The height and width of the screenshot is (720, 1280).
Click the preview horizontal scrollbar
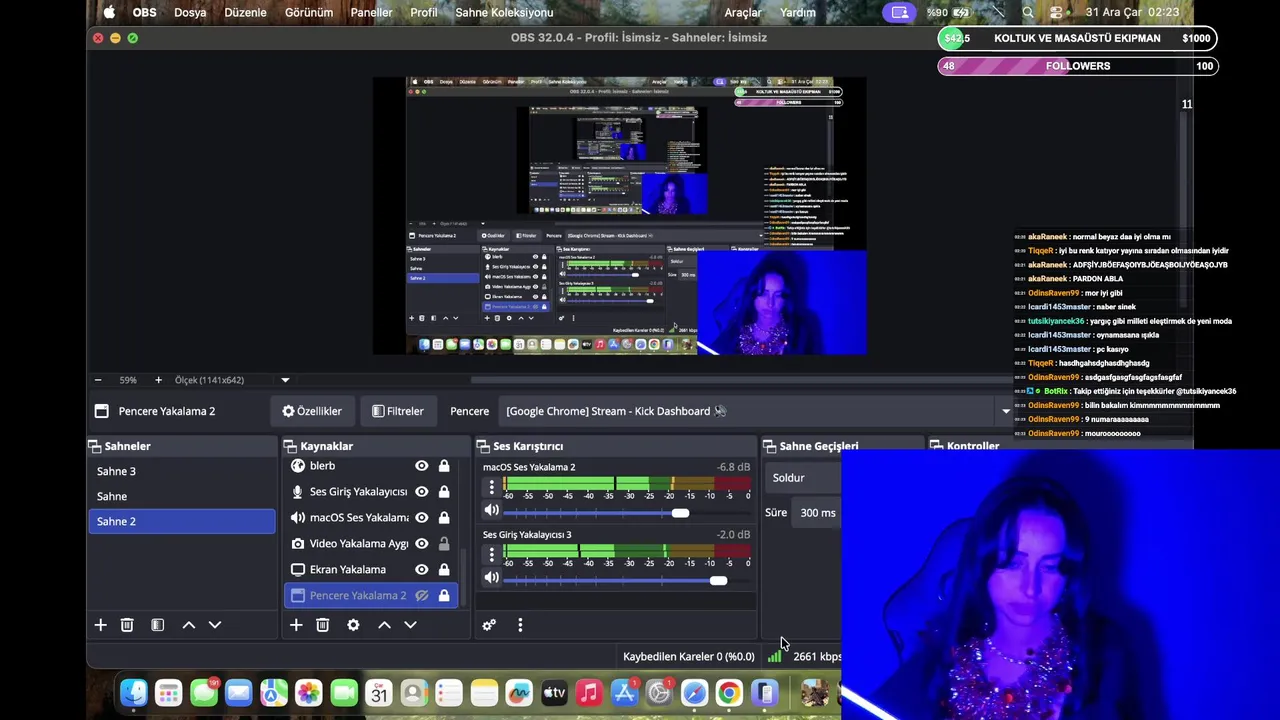(x=742, y=380)
